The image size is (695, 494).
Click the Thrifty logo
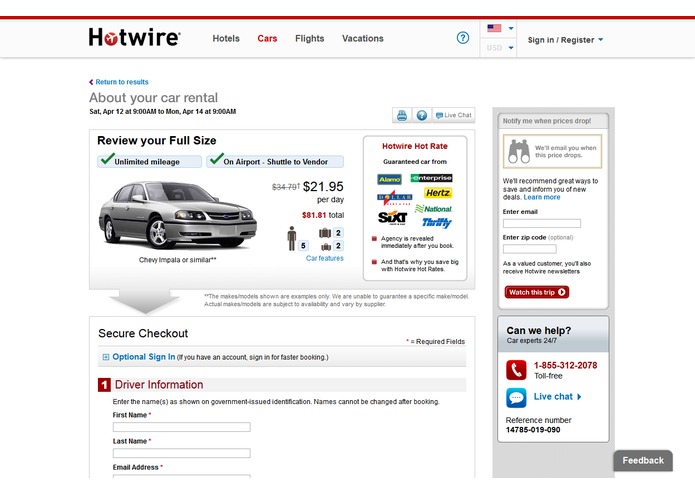(437, 222)
